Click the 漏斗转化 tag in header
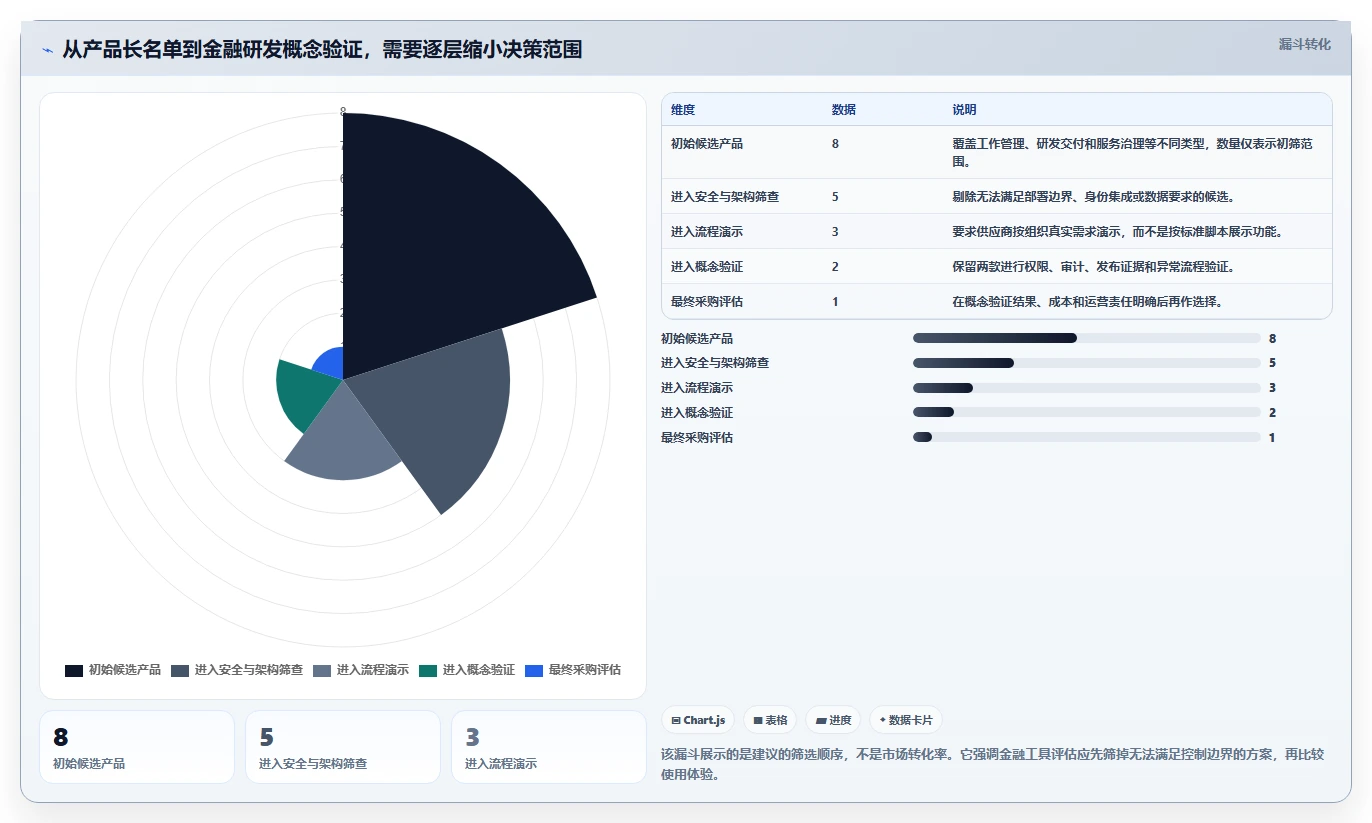This screenshot has width=1372, height=823. pyautogui.click(x=1304, y=44)
